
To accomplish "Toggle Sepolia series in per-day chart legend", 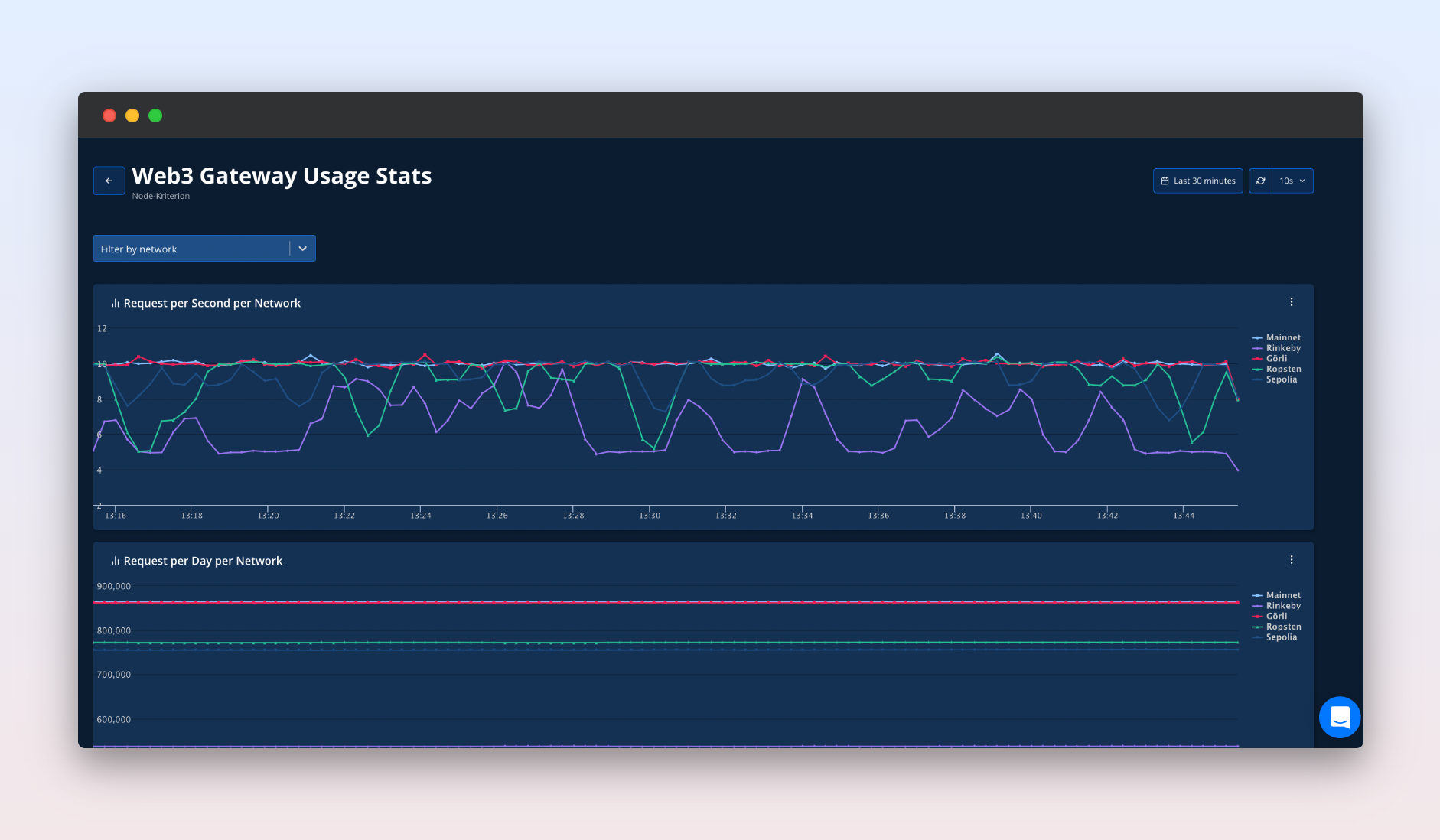I will (1281, 637).
